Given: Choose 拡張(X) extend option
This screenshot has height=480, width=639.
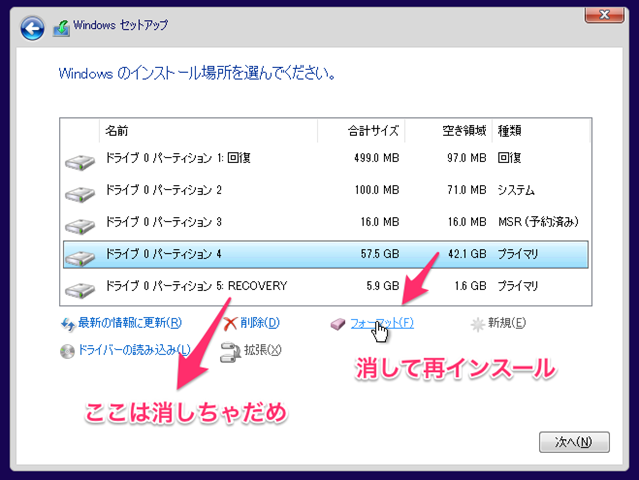Looking at the screenshot, I should [x=262, y=350].
